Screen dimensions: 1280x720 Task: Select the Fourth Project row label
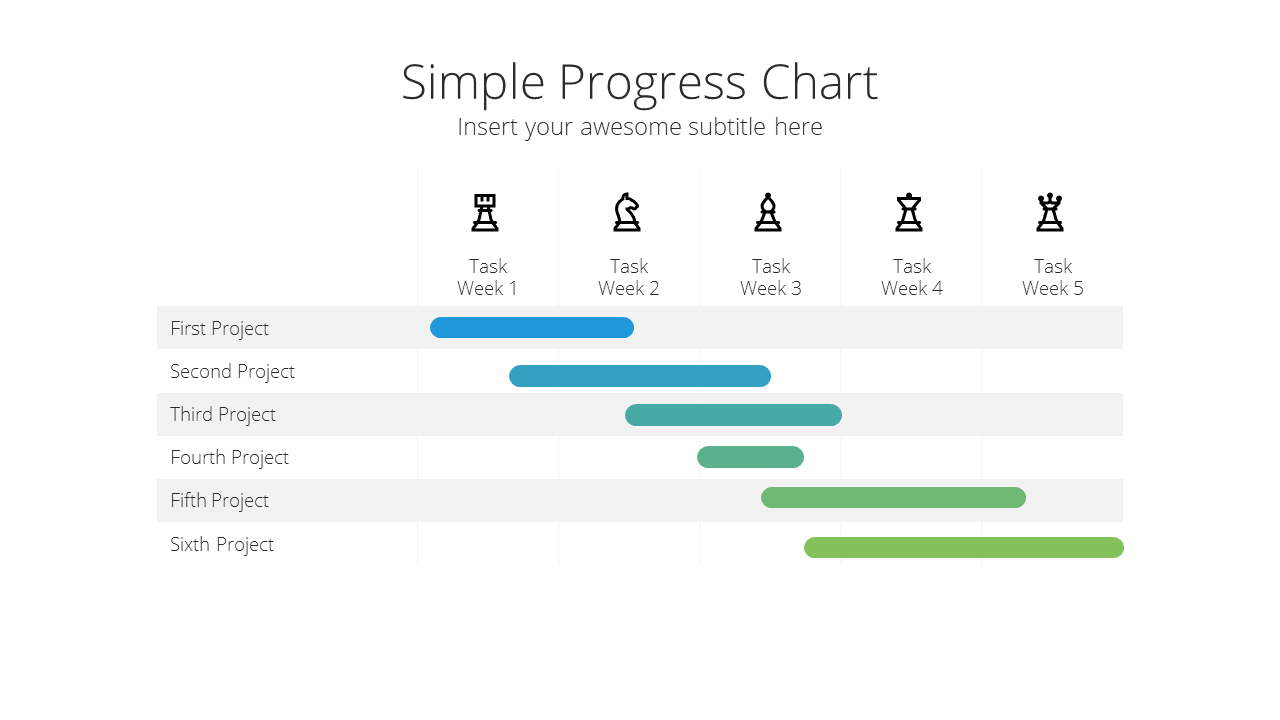tap(229, 457)
